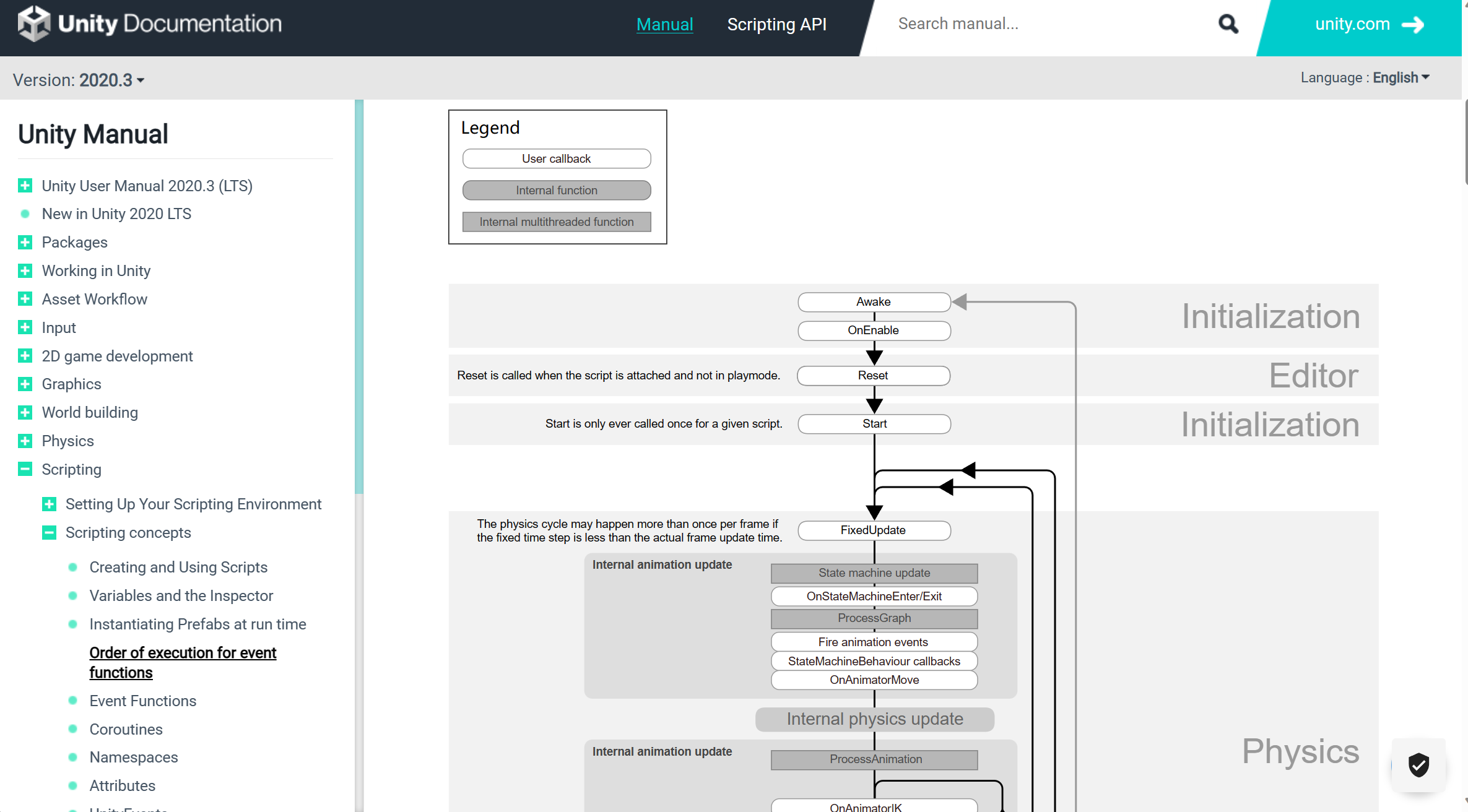Expand the 2D game development plus icon

(x=25, y=356)
